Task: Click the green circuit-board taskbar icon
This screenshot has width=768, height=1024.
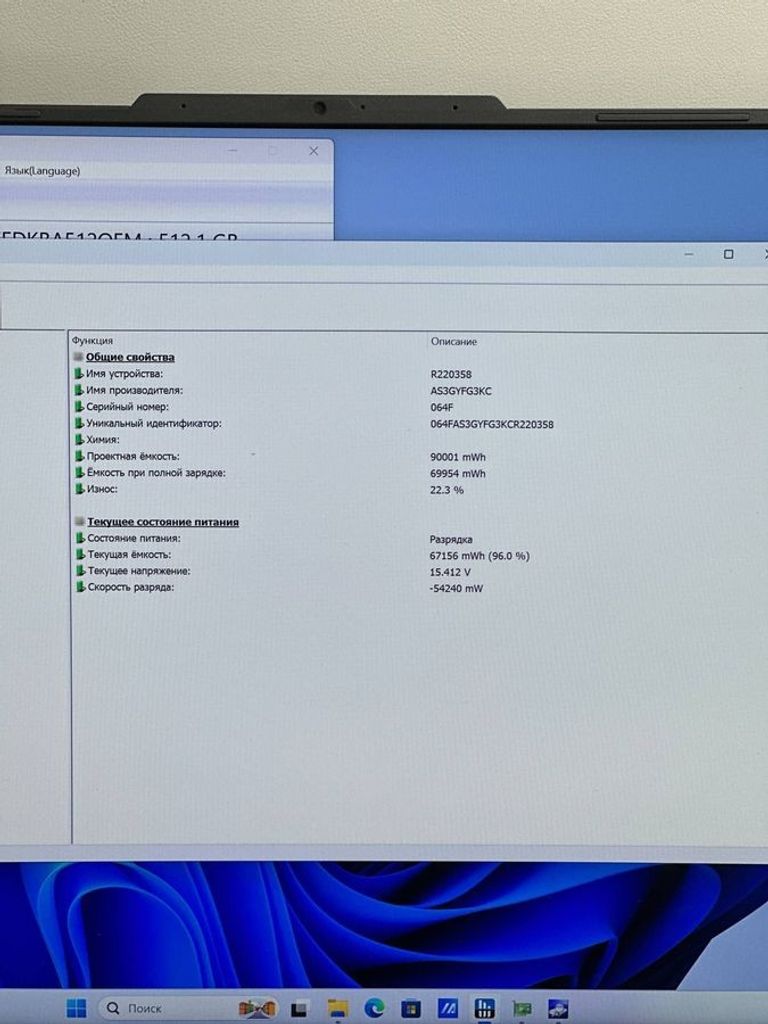Action: pos(520,1008)
